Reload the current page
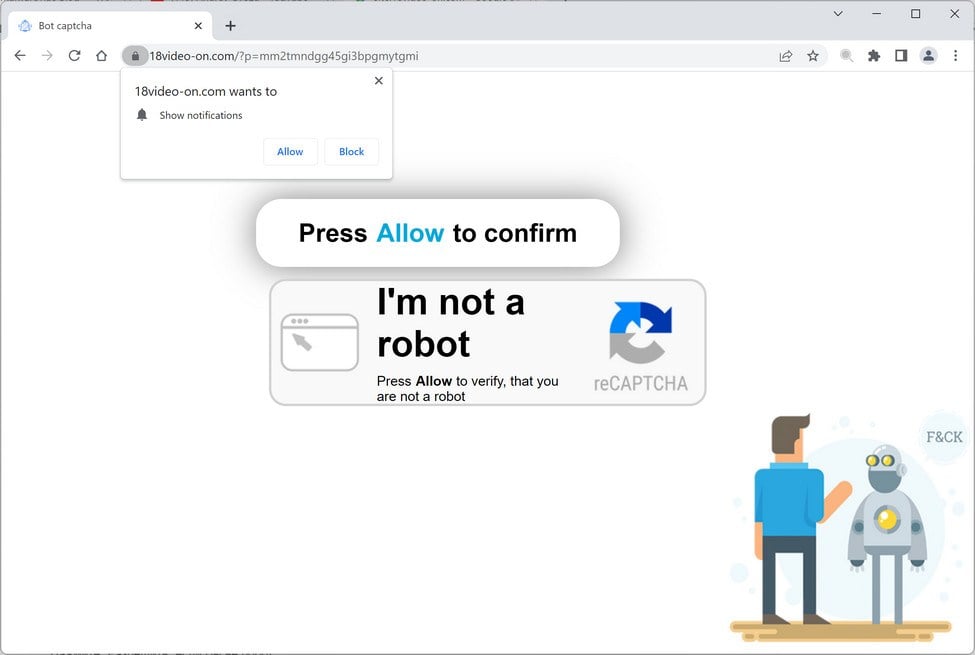Screen dimensions: 975x655 tap(74, 56)
